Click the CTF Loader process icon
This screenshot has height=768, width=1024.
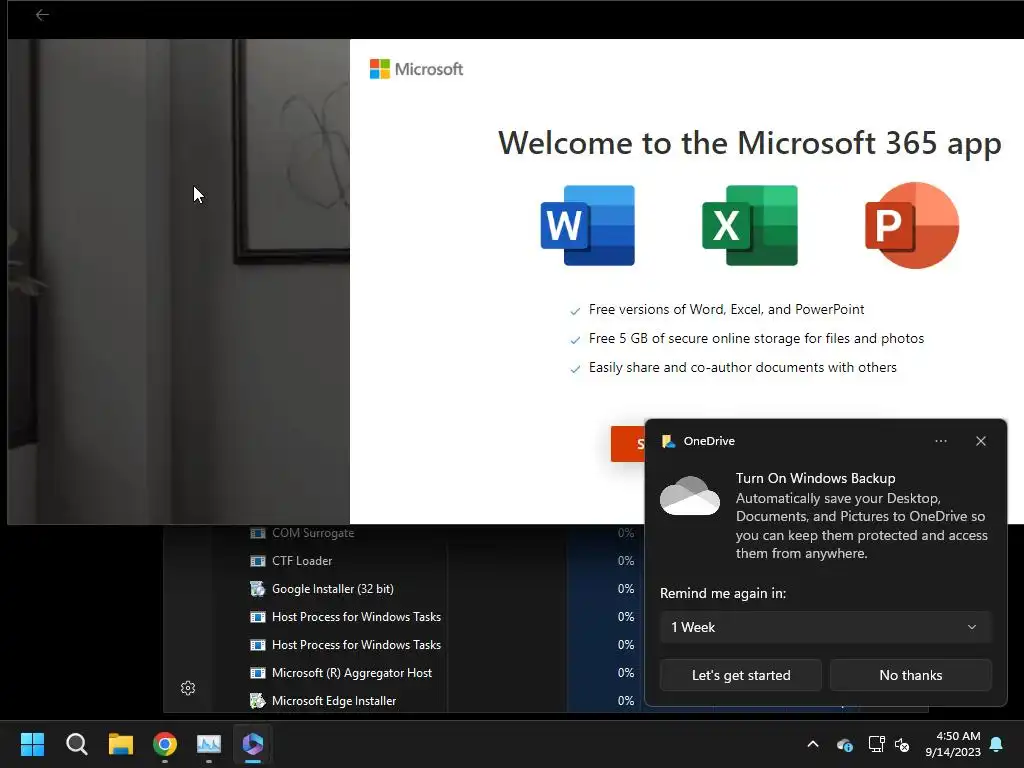[257, 561]
